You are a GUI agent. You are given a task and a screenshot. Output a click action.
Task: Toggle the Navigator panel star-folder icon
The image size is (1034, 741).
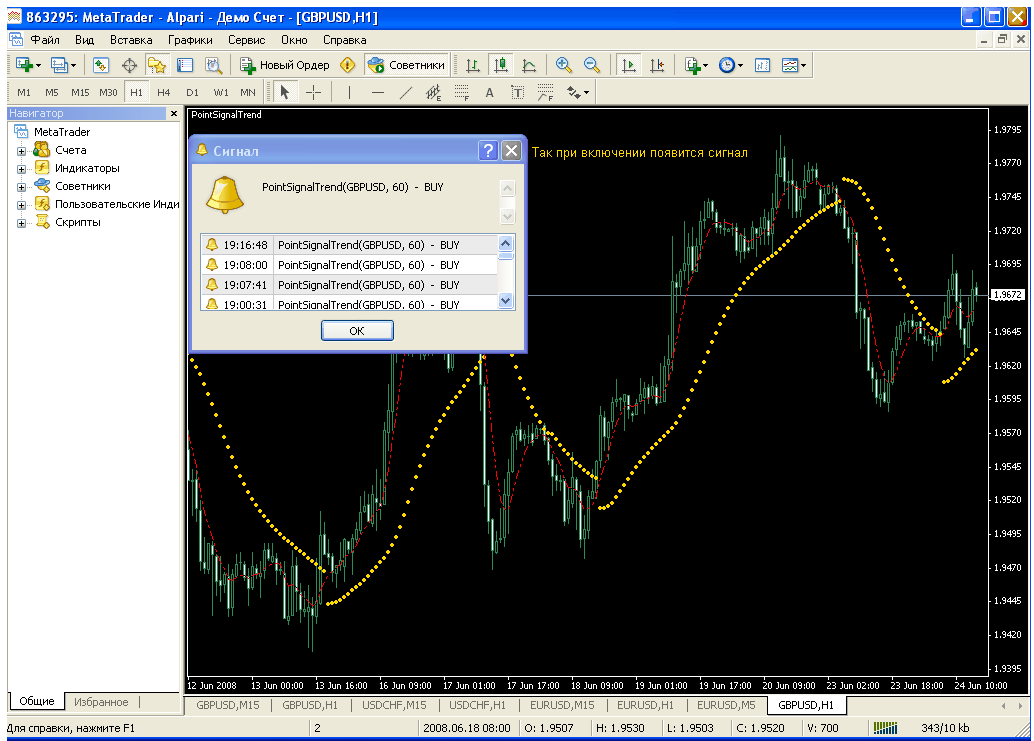(157, 65)
